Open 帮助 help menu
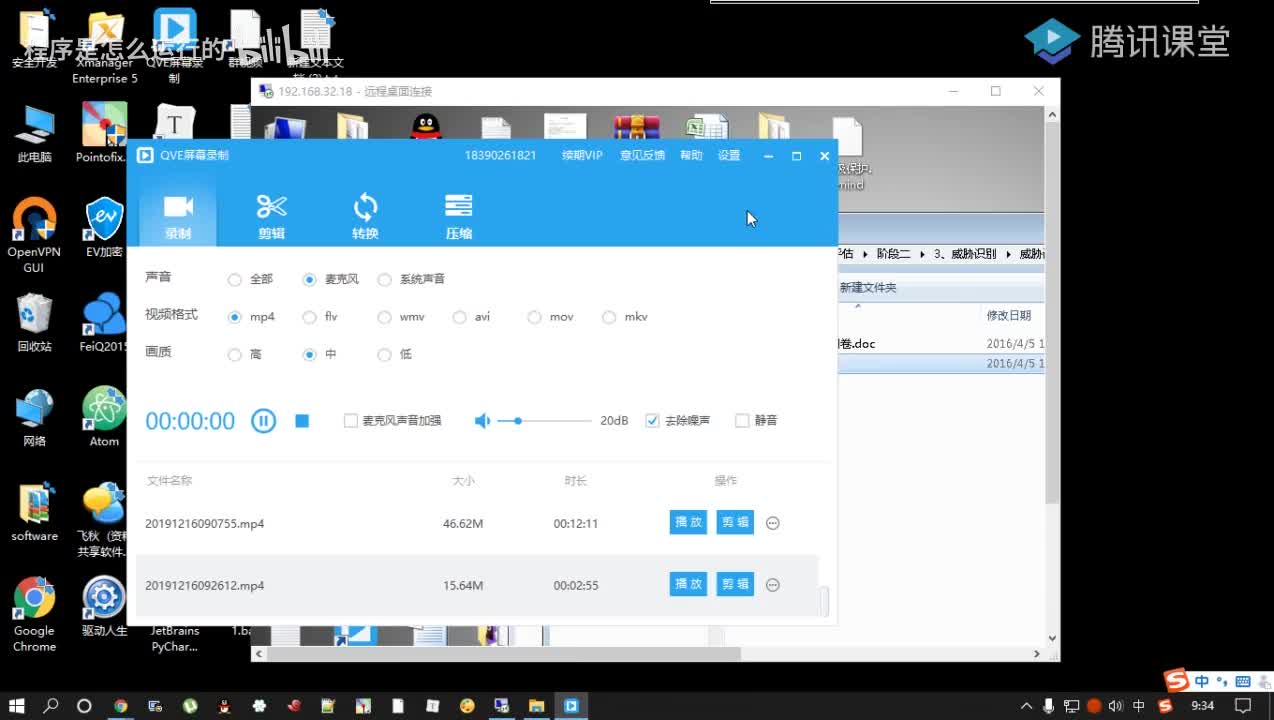 point(691,156)
